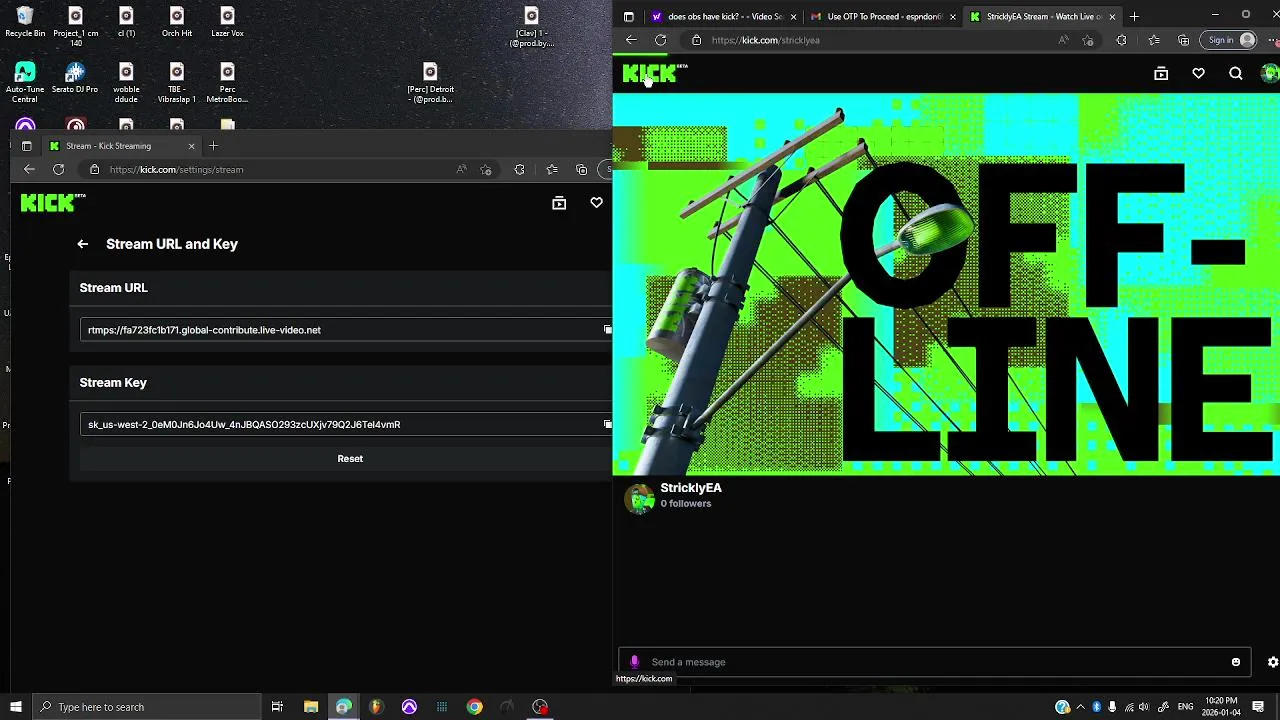Open extensions icon in settings browser toolbar
This screenshot has width=1280, height=720.
[519, 170]
